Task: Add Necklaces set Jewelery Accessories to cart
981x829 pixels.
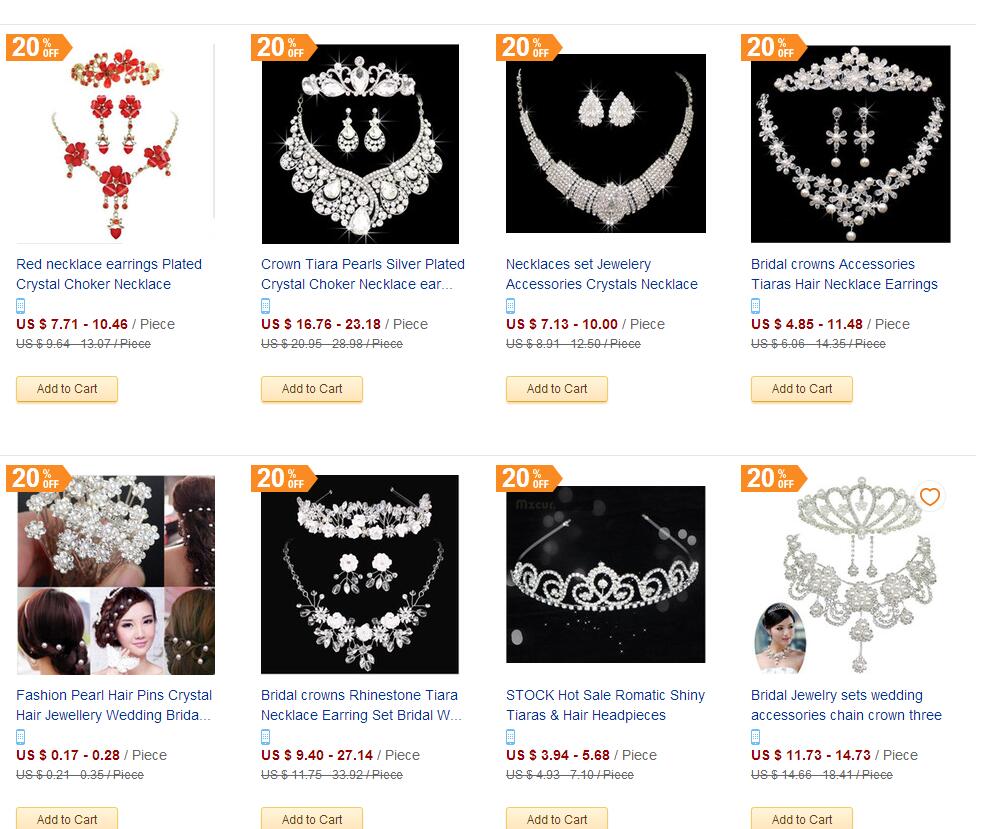Action: point(557,389)
